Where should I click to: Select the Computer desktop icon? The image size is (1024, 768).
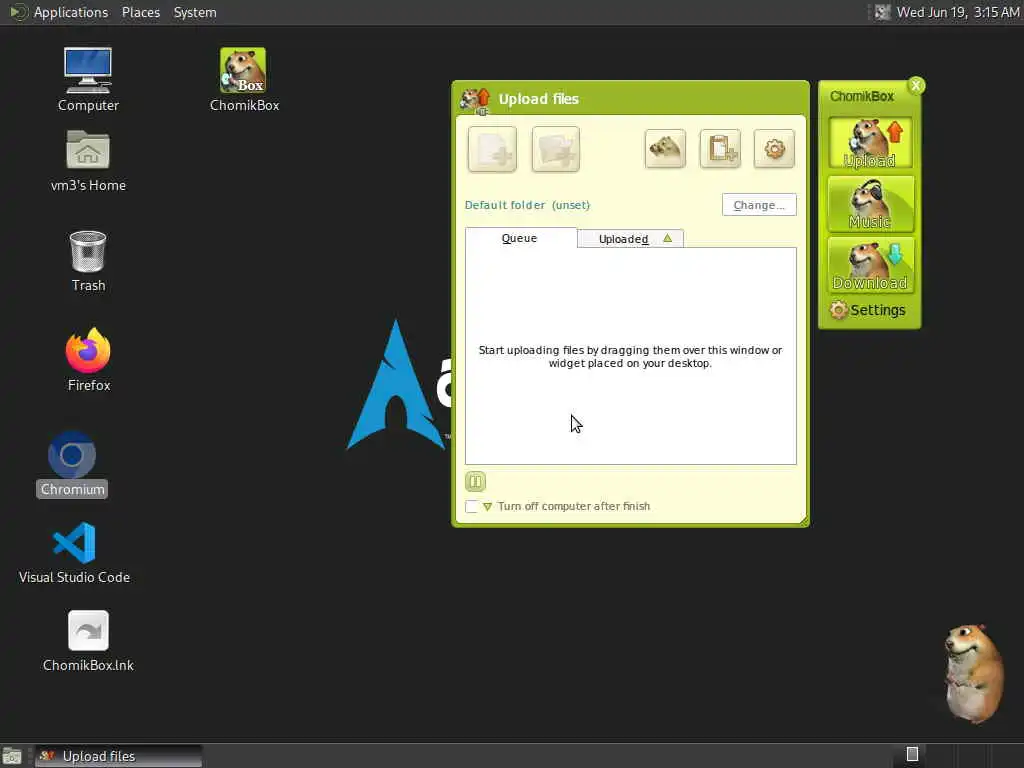88,80
